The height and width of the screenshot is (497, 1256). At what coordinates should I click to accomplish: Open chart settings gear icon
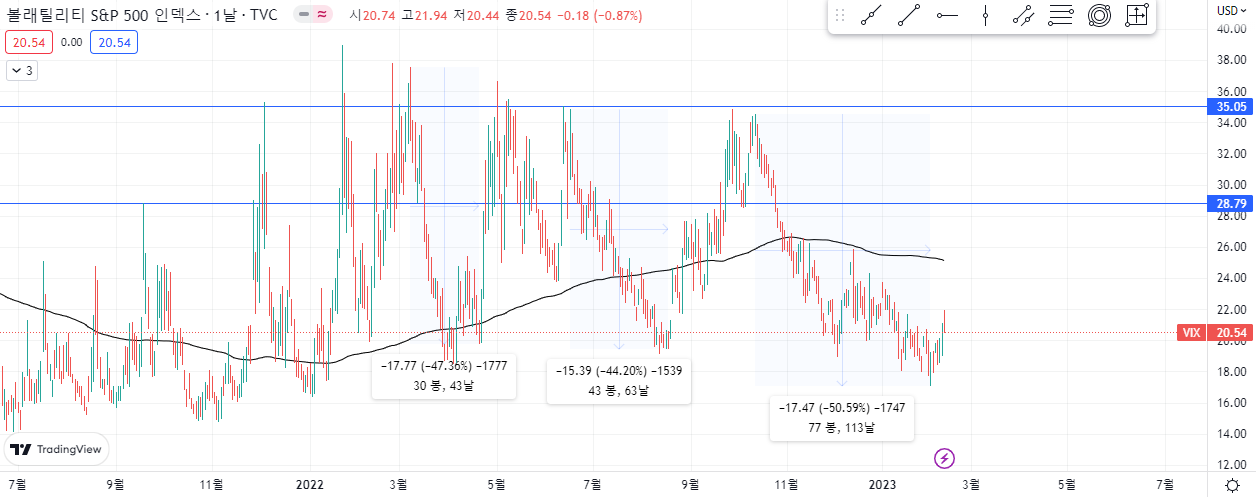tap(1231, 486)
